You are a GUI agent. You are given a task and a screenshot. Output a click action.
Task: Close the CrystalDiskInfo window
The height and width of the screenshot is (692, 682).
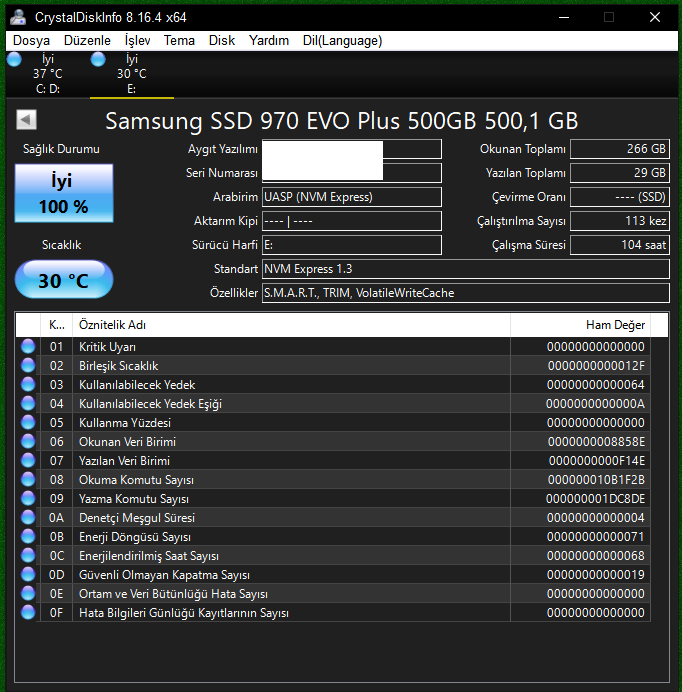point(655,17)
